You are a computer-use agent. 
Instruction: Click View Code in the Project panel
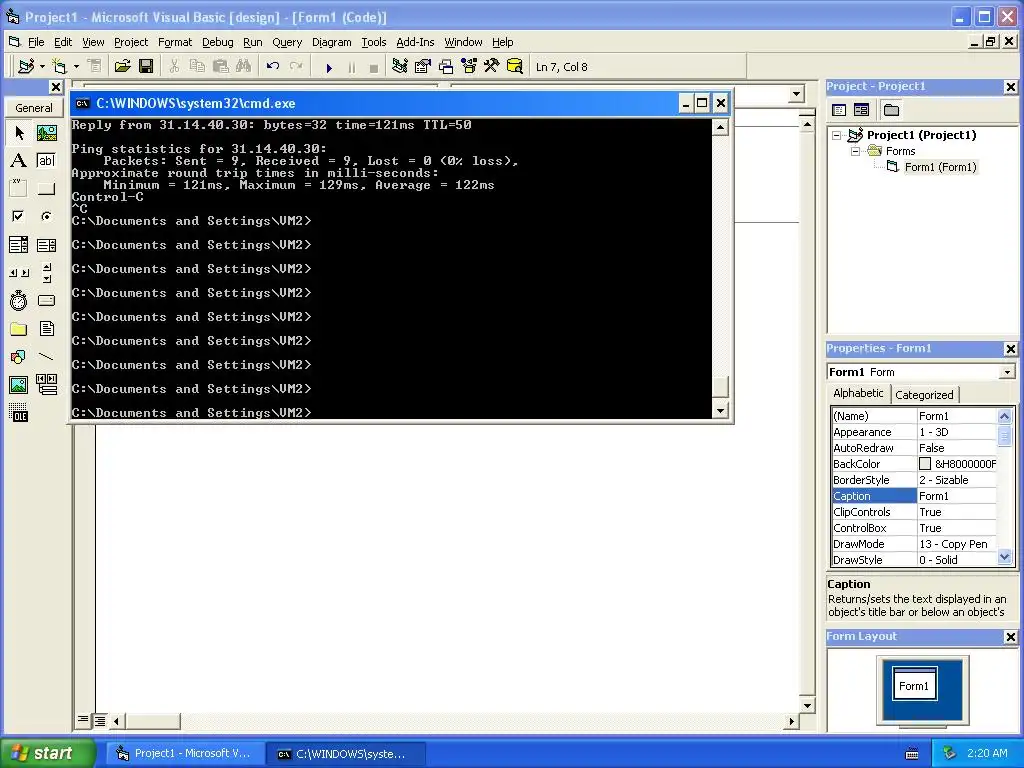click(x=839, y=110)
